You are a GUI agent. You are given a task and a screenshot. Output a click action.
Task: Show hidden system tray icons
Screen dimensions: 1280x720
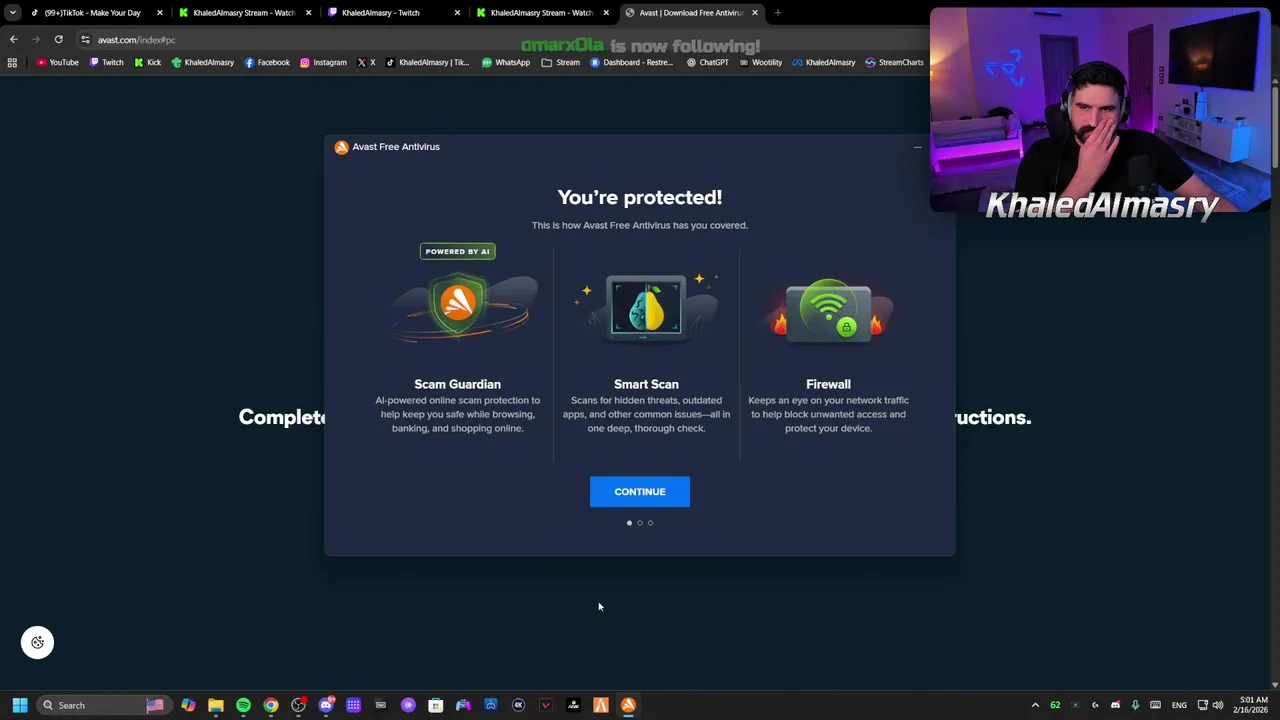pyautogui.click(x=1035, y=705)
